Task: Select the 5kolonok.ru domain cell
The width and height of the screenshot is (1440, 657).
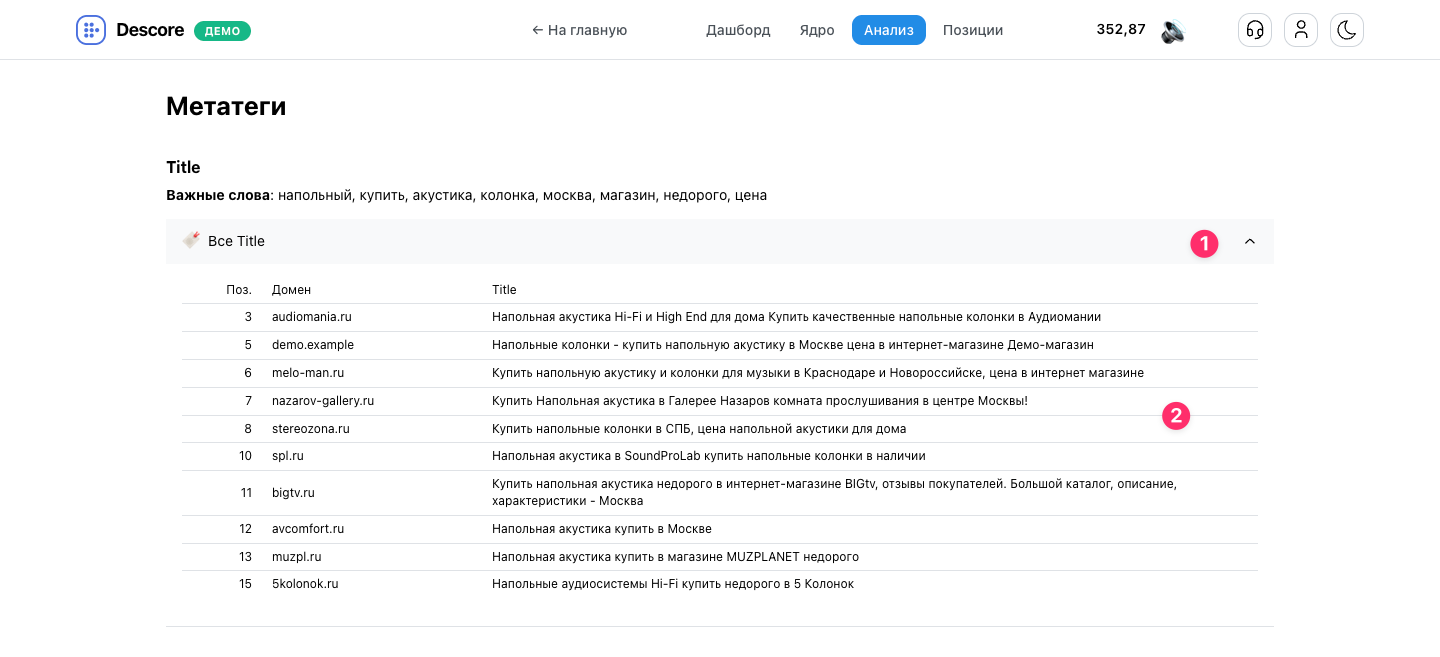Action: tap(305, 584)
